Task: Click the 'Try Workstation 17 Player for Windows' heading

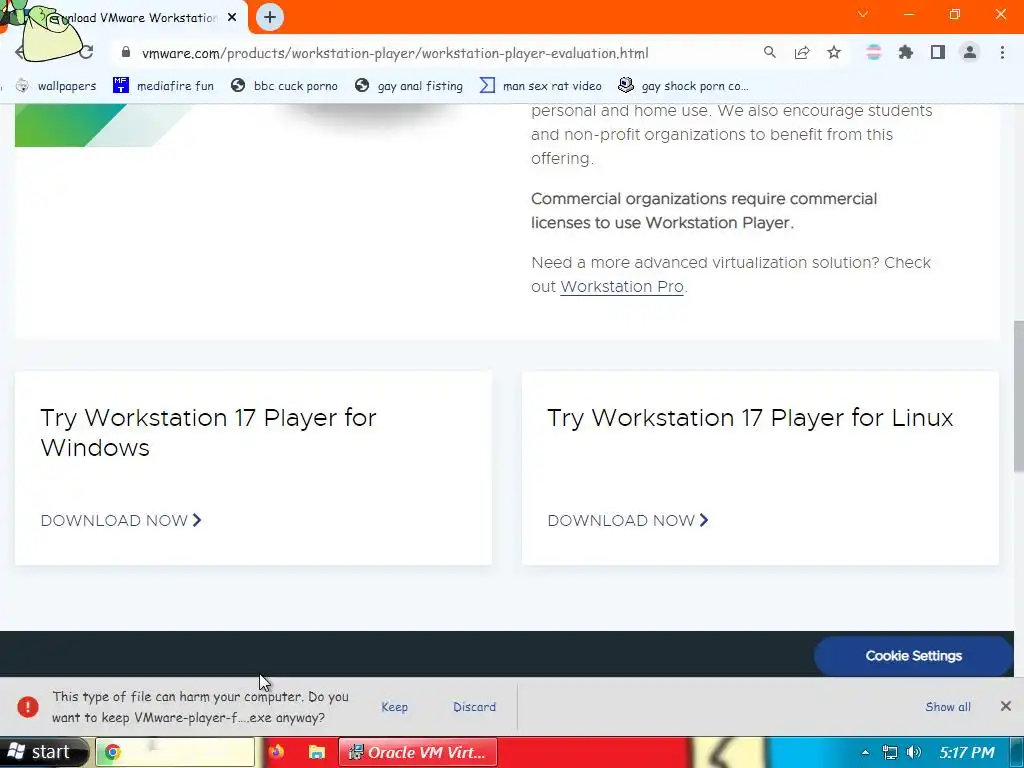Action: [x=208, y=432]
